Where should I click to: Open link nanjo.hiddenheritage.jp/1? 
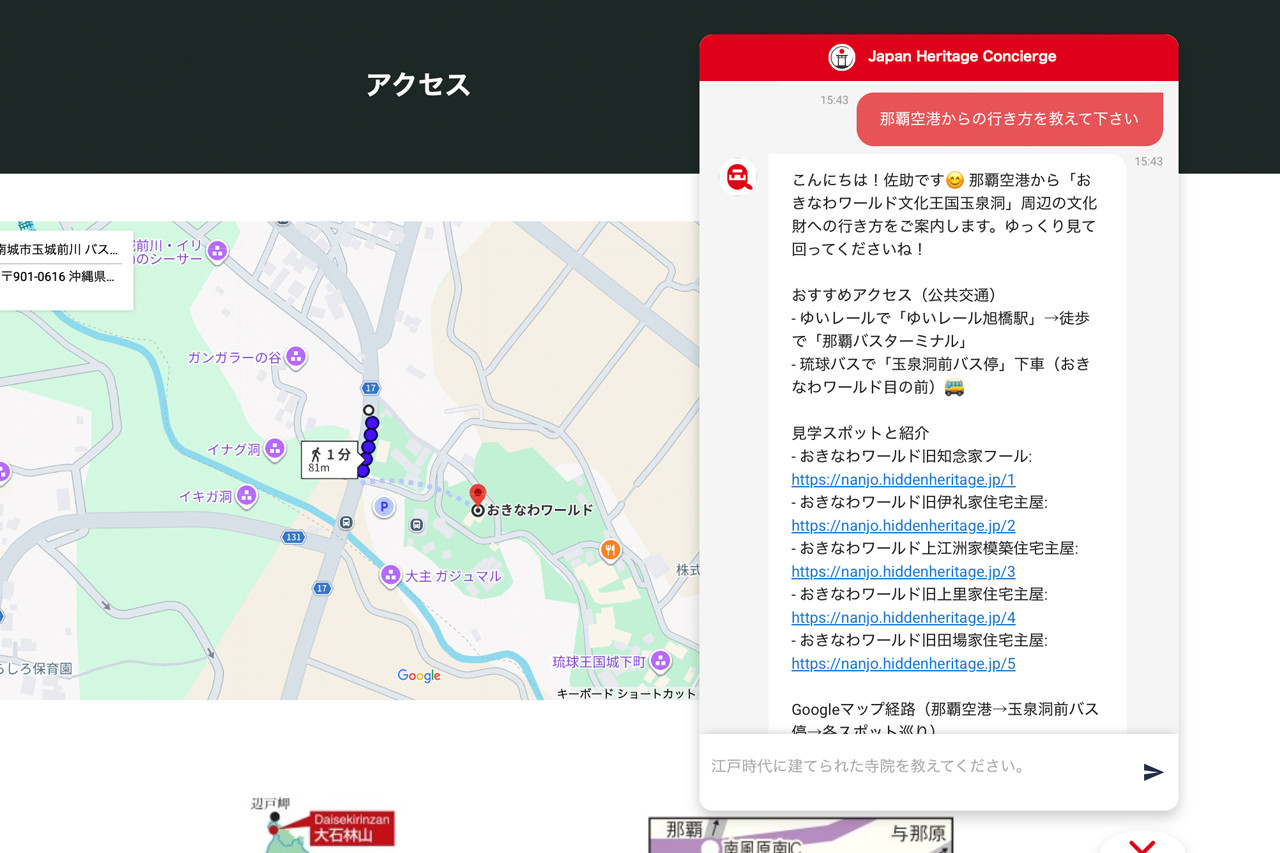click(903, 480)
